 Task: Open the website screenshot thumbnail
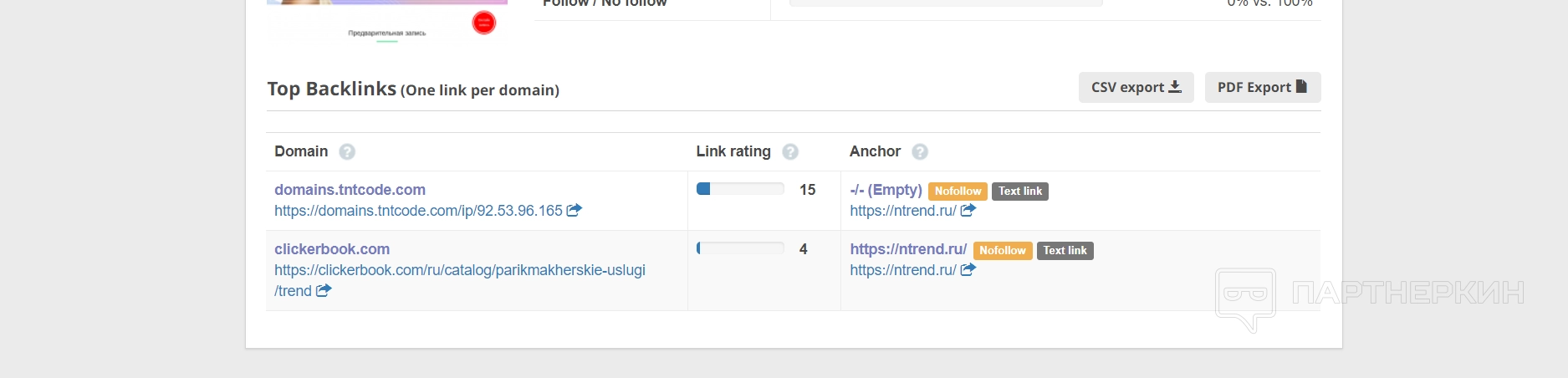[386, 21]
